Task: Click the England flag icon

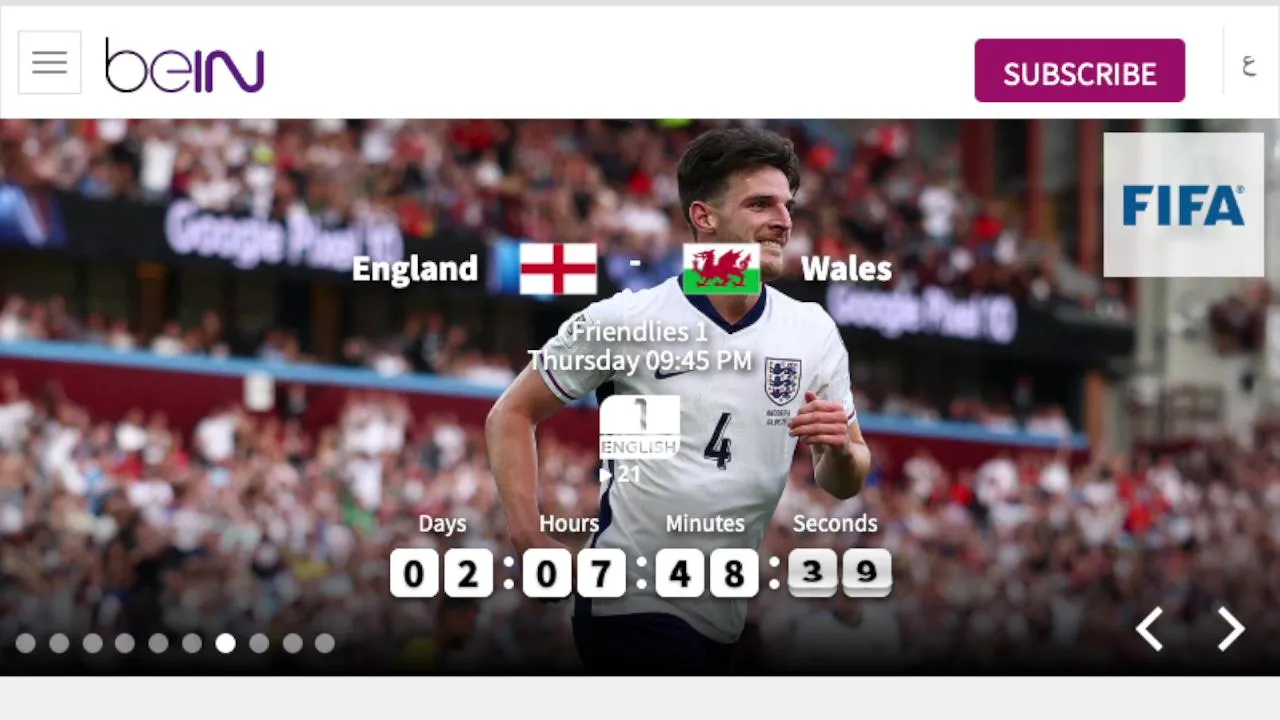Action: (558, 269)
